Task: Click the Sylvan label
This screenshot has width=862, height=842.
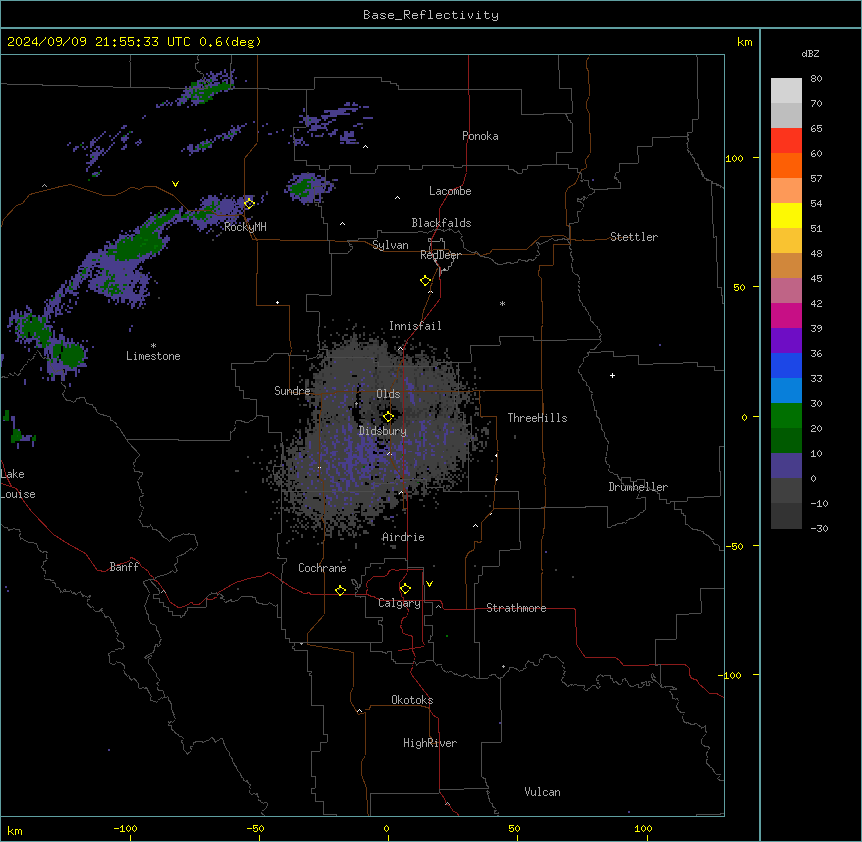Action: click(390, 245)
